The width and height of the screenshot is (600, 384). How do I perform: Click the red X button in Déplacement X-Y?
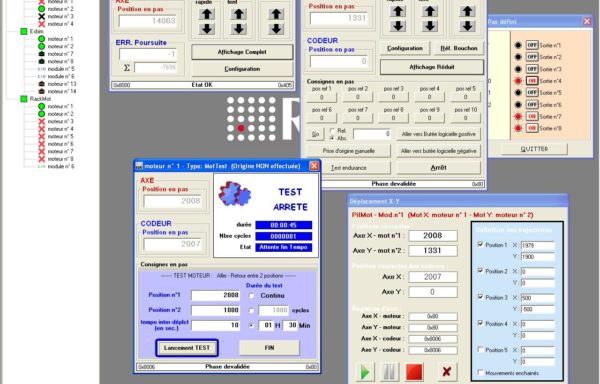[x=446, y=372]
